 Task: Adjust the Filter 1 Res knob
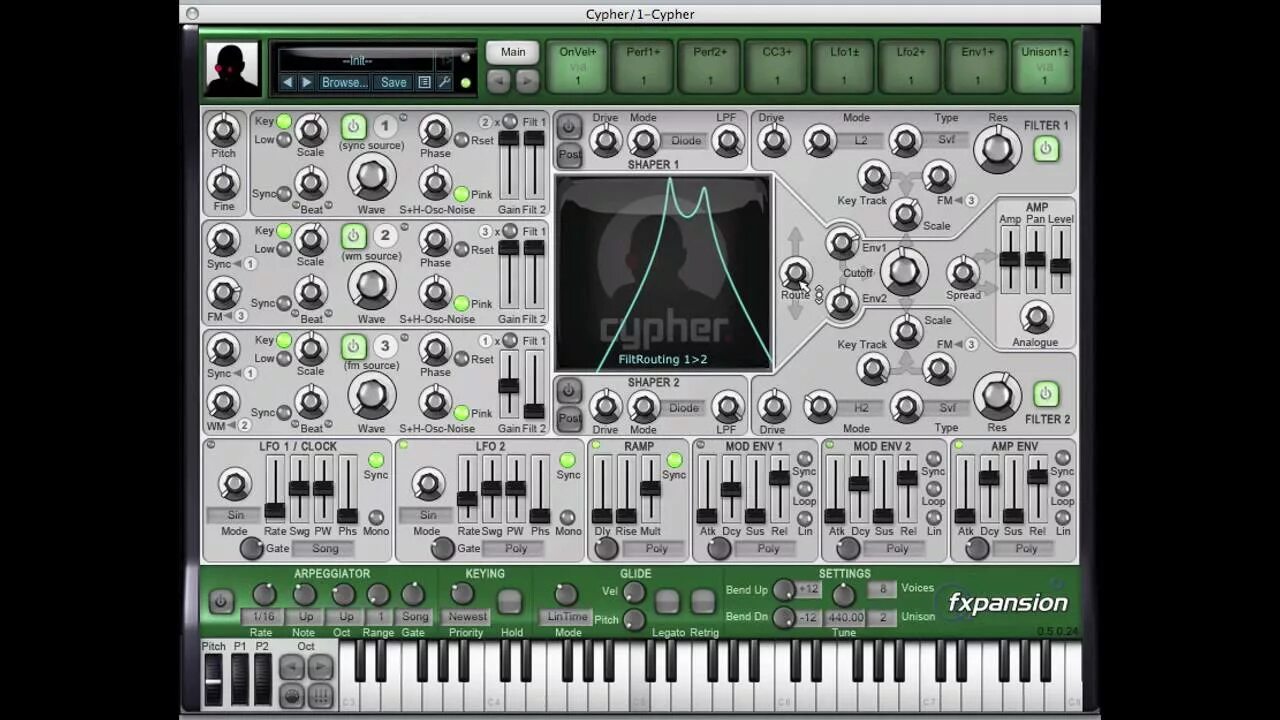[x=997, y=148]
